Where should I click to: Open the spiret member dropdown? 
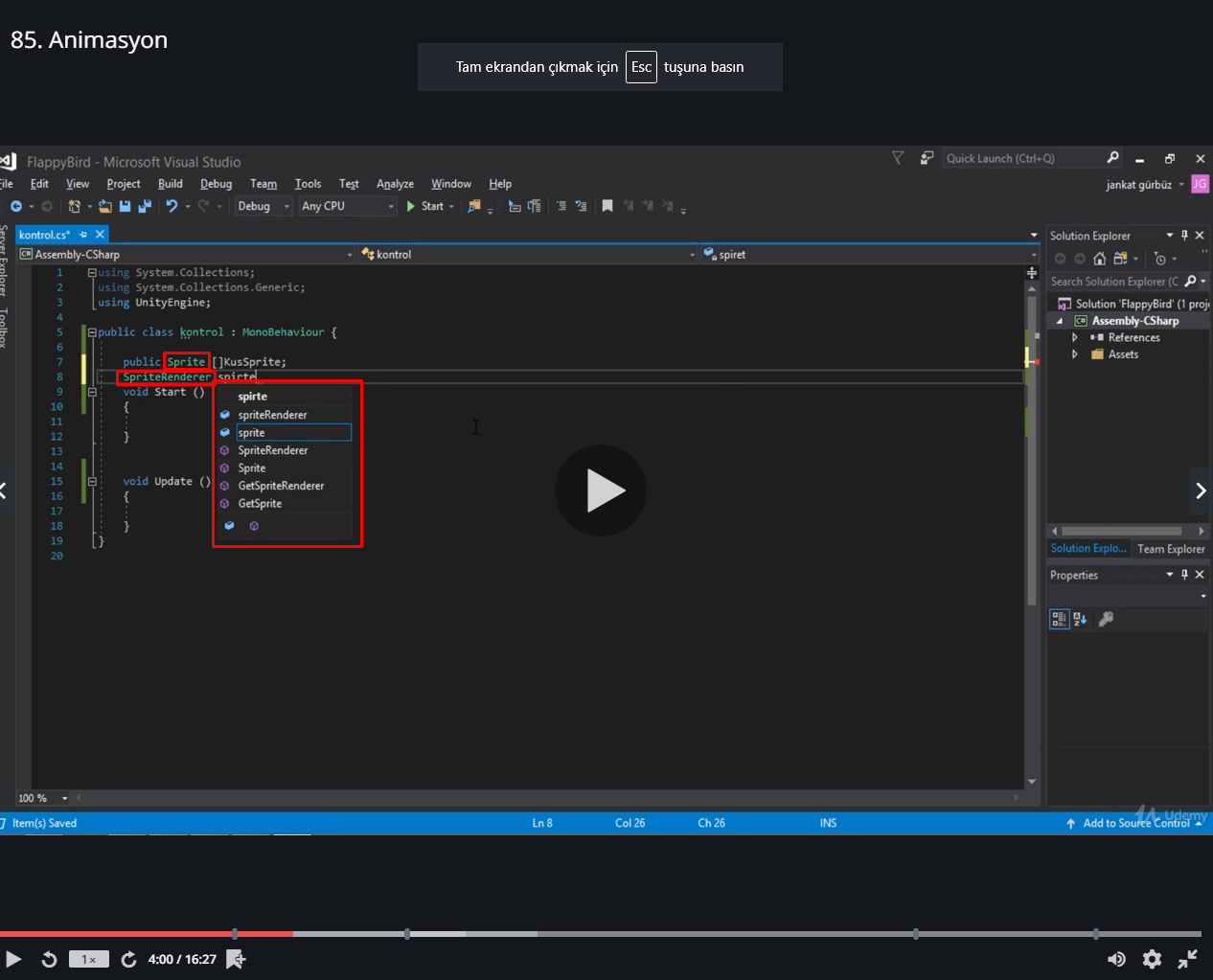[x=870, y=255]
